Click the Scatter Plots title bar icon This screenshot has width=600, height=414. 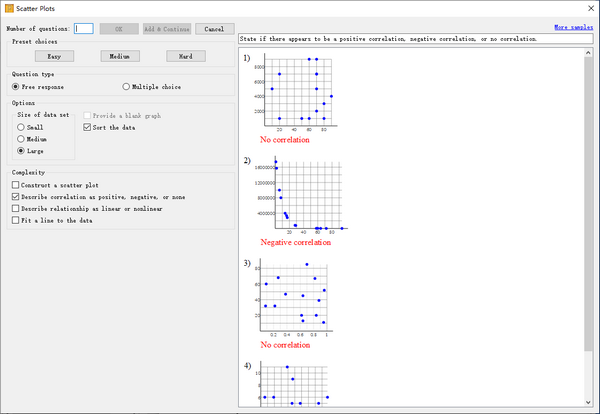pyautogui.click(x=9, y=8)
